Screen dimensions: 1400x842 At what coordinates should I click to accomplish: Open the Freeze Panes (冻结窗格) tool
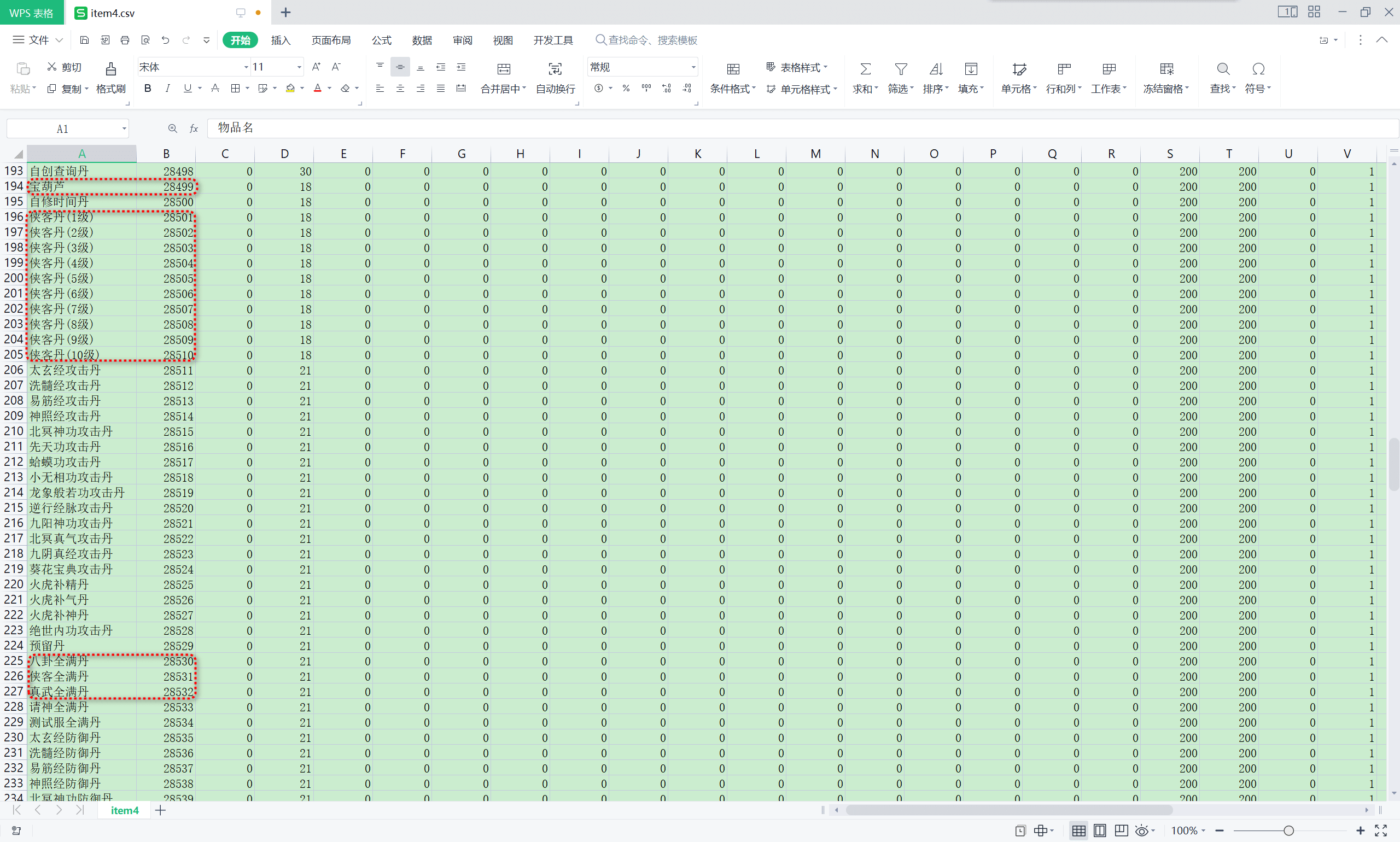point(1166,69)
